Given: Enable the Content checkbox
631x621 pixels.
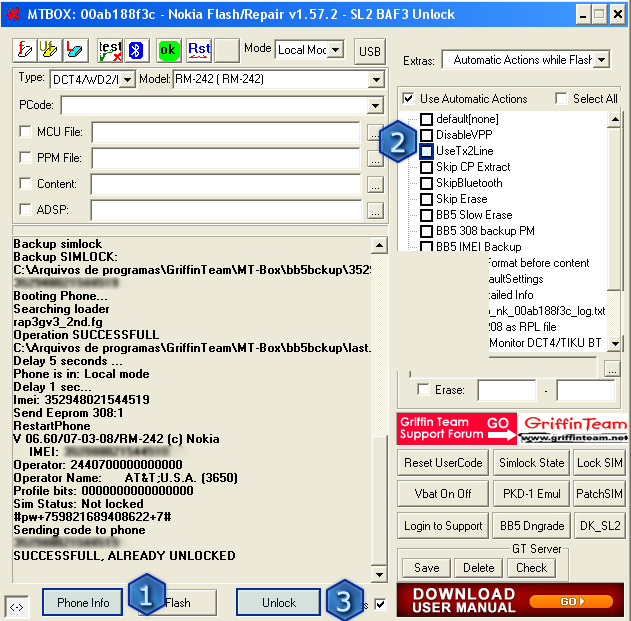Looking at the screenshot, I should tap(25, 184).
